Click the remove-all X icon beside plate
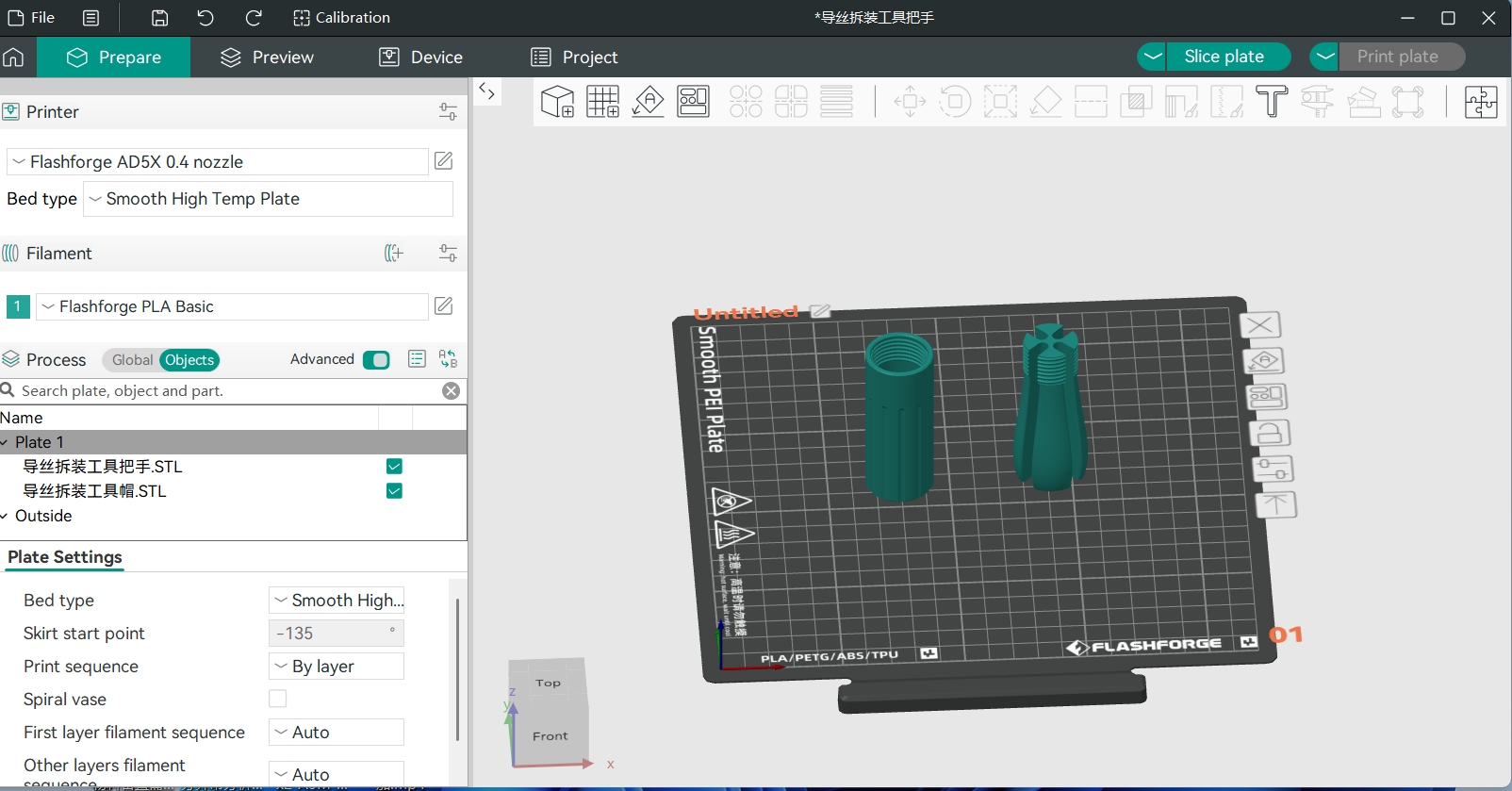The width and height of the screenshot is (1512, 791). [x=1260, y=325]
